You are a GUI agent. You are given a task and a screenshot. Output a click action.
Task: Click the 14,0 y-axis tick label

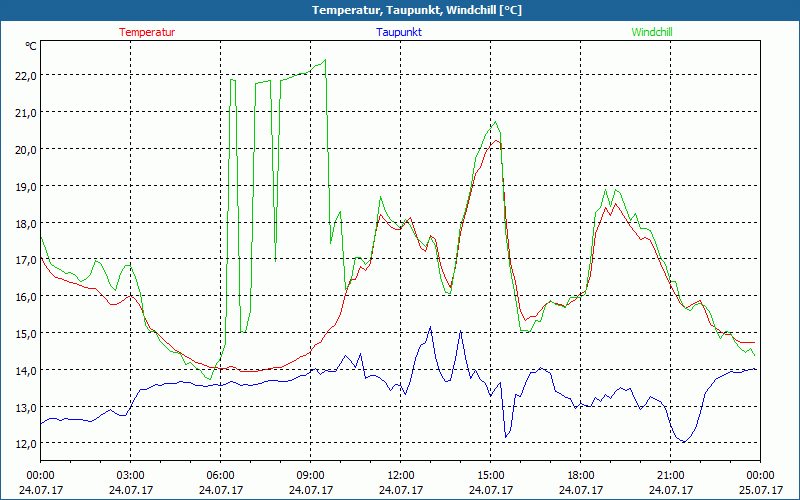click(x=24, y=371)
